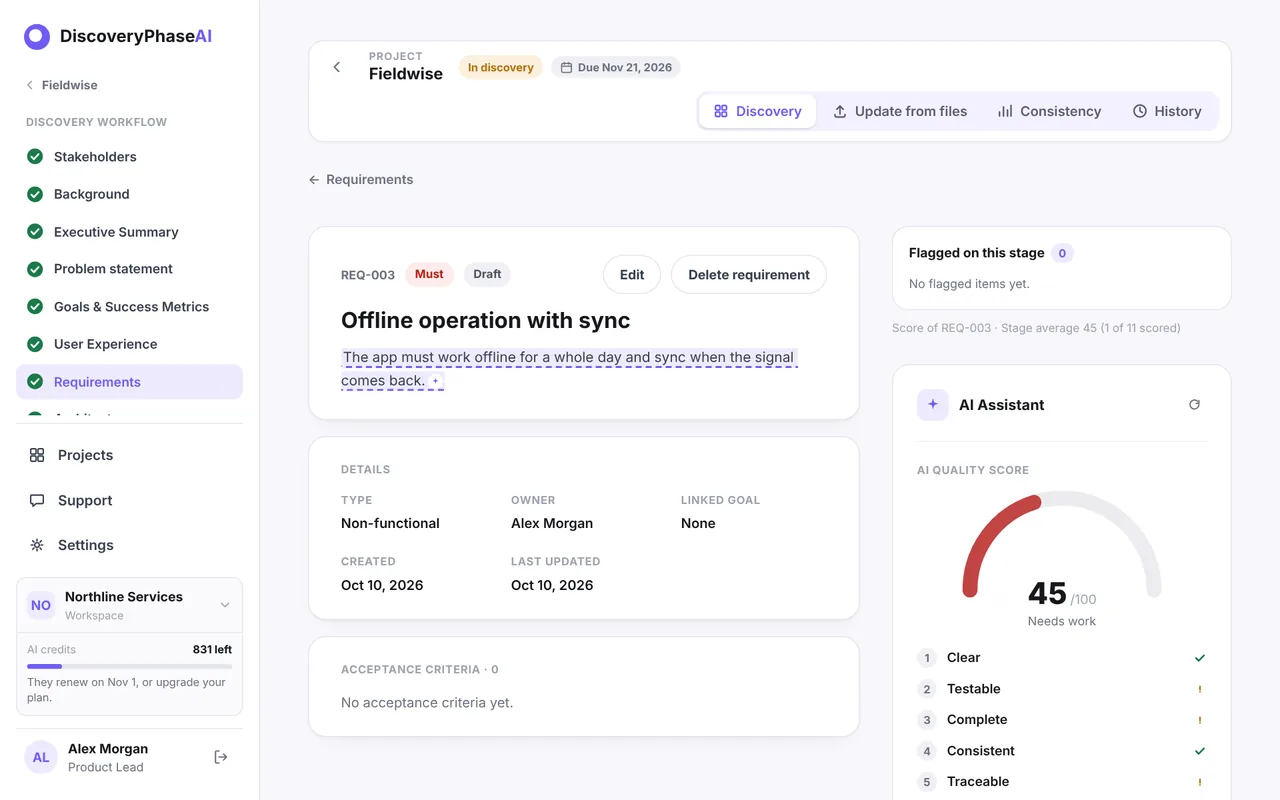Click the AL avatar for Alex Morgan
Screen dimensions: 1280x800
point(41,757)
